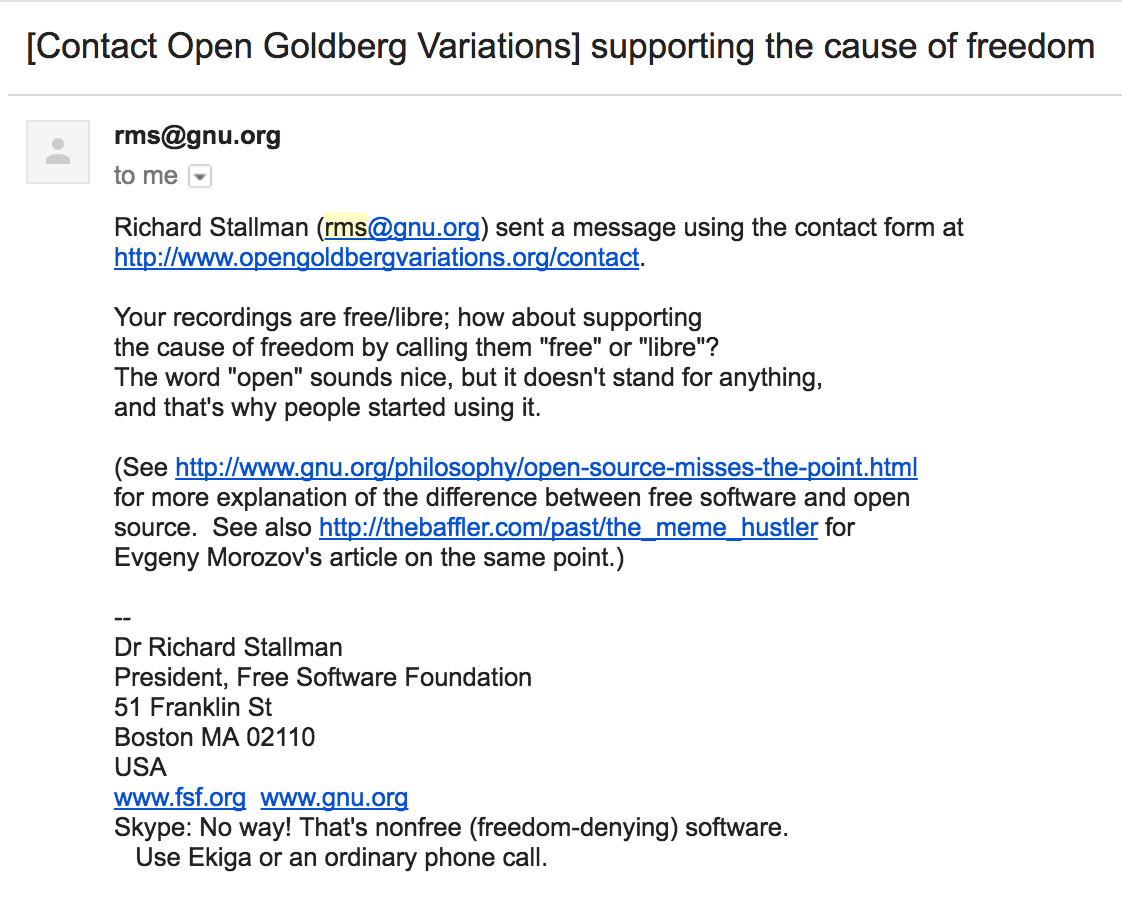Open the highlighted rms@gnu.org email link

[x=401, y=228]
